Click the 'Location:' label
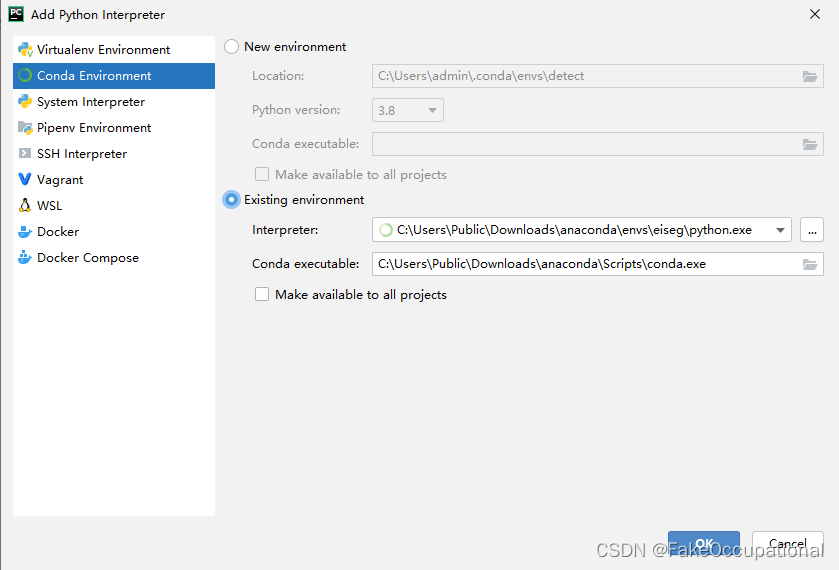 pyautogui.click(x=278, y=76)
